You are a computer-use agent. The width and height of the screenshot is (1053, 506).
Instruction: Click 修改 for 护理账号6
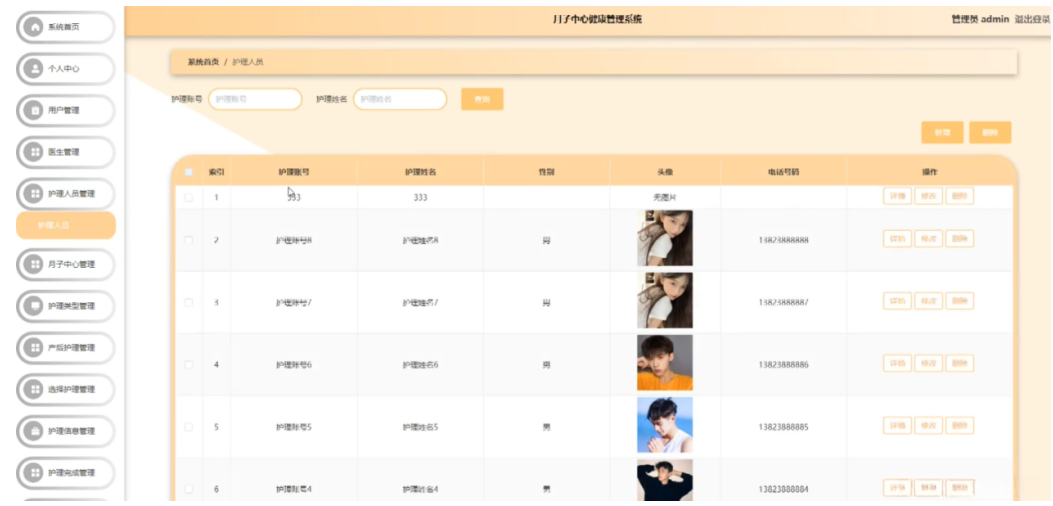(929, 364)
